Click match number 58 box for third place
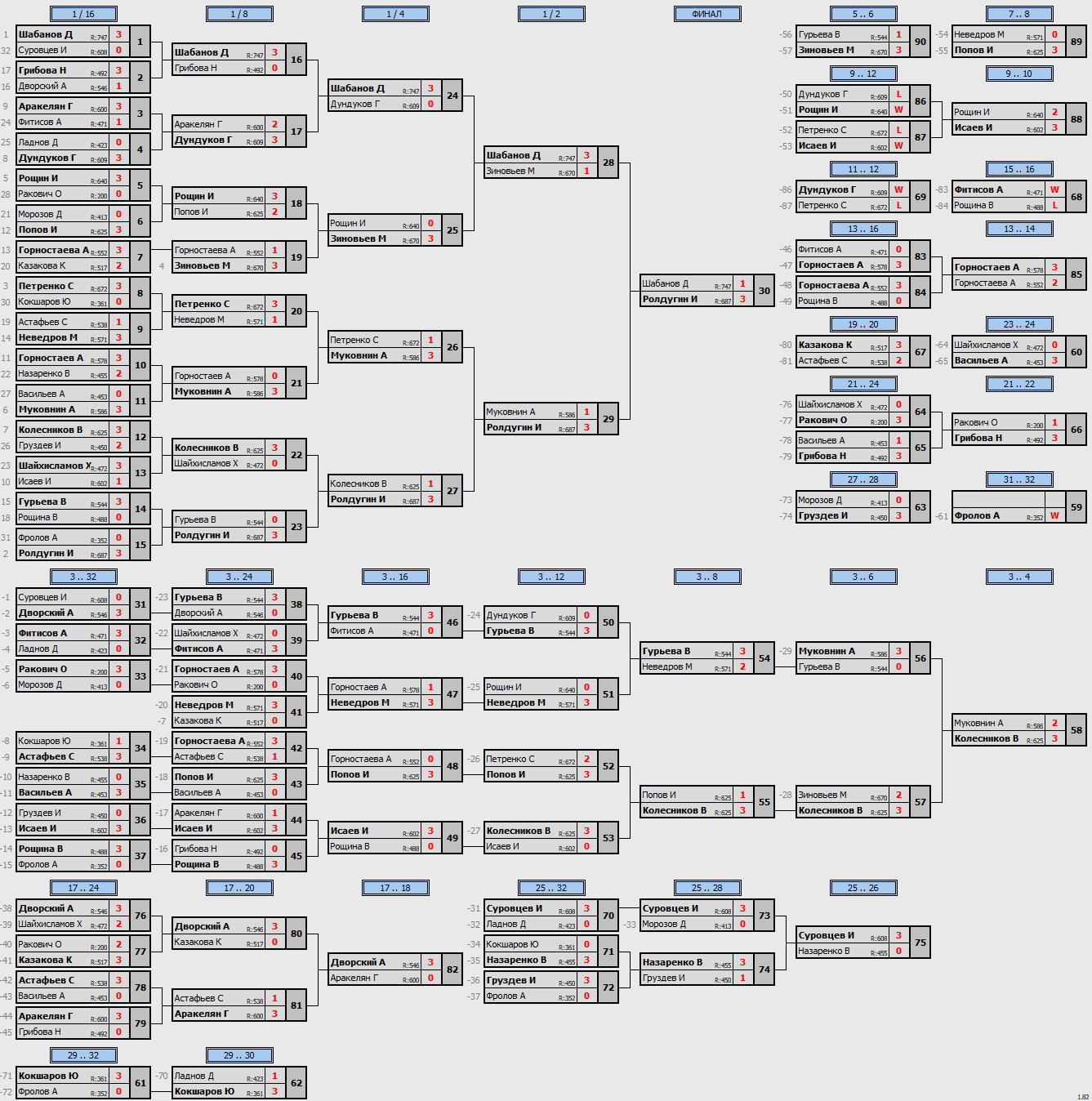The width and height of the screenshot is (1092, 1101). point(1076,730)
